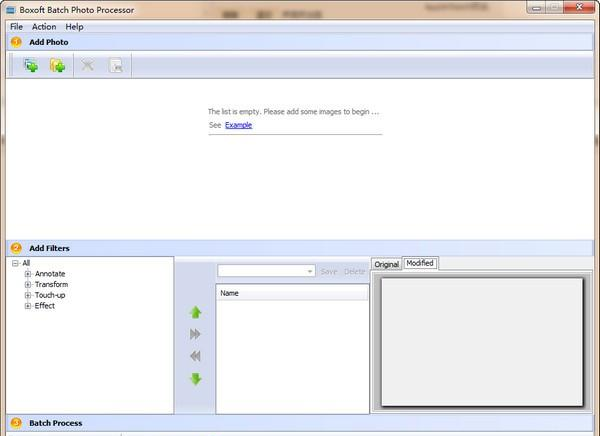This screenshot has height=436, width=600.
Task: Click the greyed Remove photo X icon
Action: coord(87,65)
